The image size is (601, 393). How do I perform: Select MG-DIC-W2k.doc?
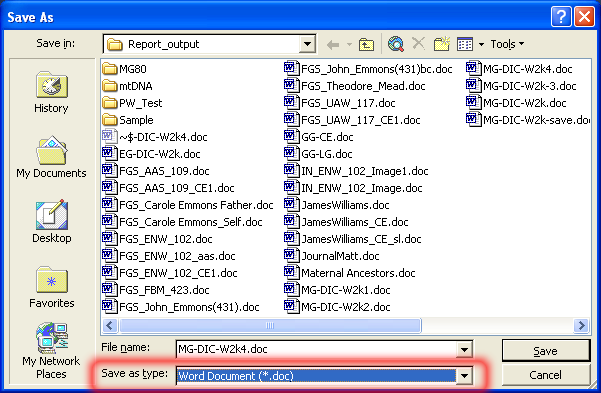[516, 103]
